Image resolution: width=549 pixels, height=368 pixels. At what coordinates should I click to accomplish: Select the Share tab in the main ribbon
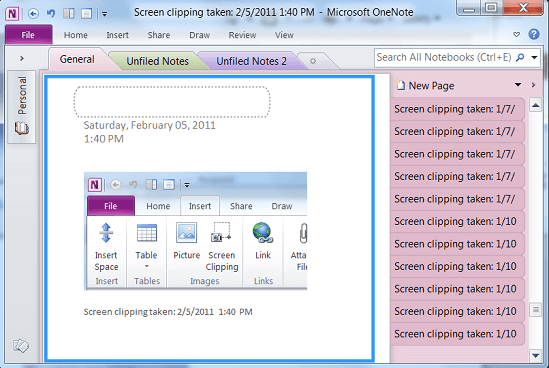[159, 35]
